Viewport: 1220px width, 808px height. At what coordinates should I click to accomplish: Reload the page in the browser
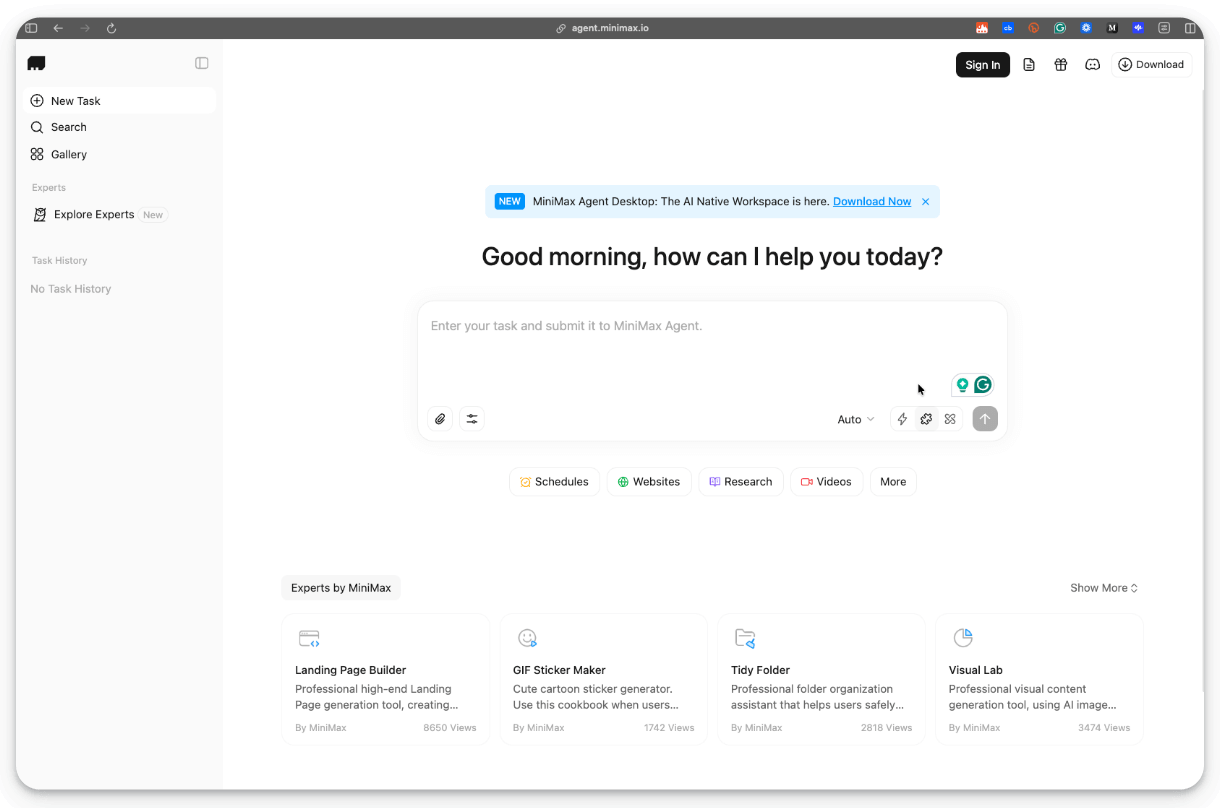(111, 28)
